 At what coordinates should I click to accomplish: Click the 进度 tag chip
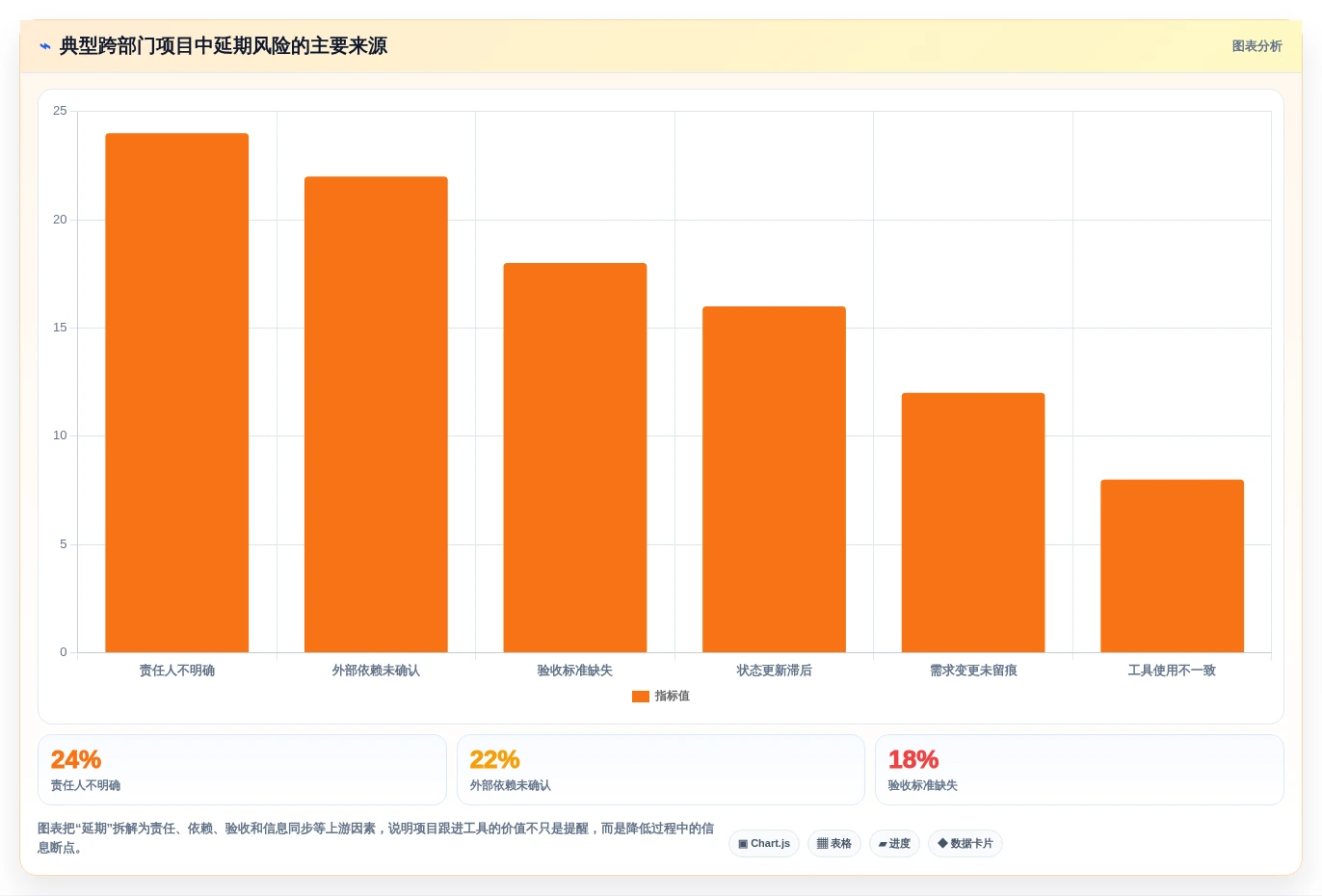(894, 843)
